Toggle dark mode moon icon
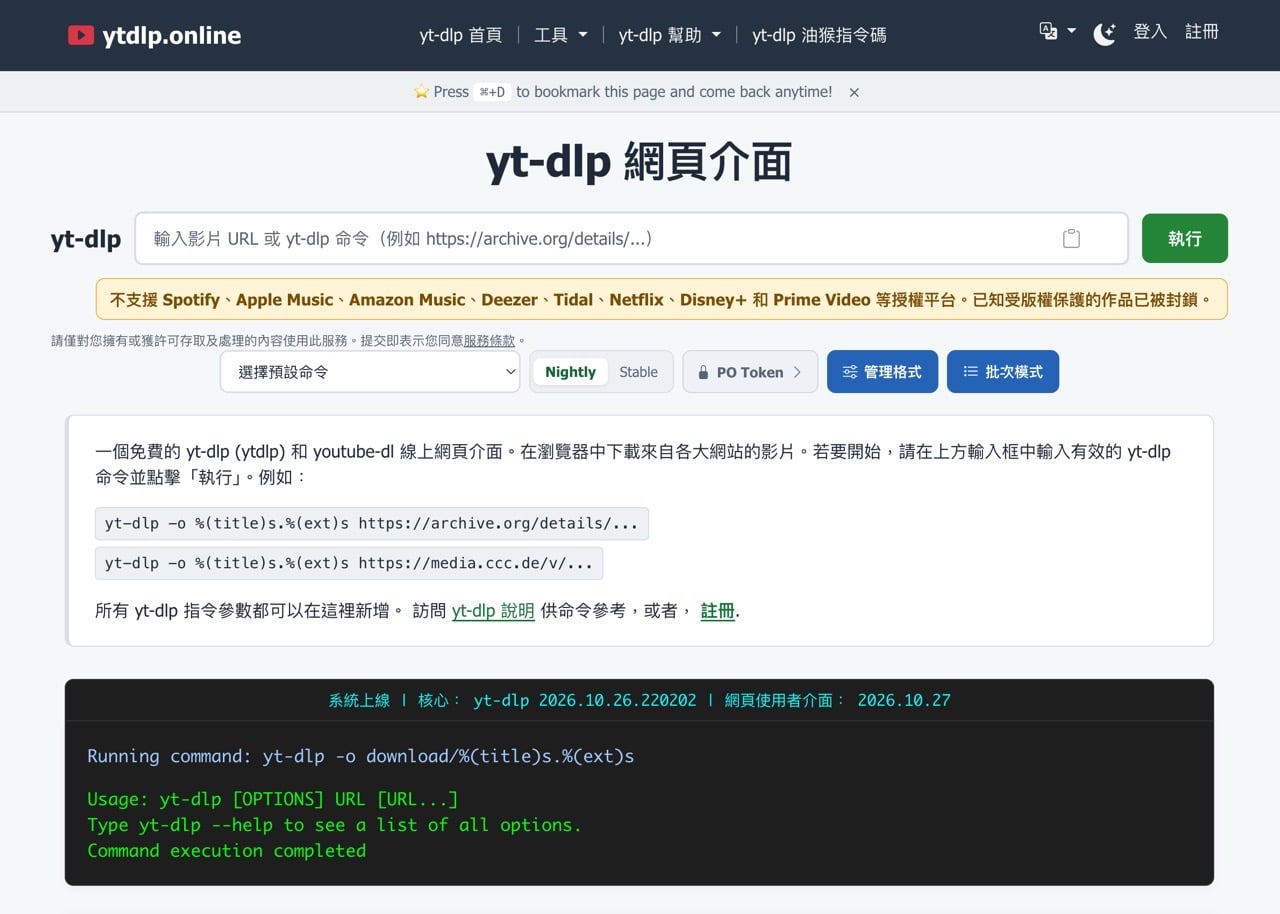 tap(1104, 34)
